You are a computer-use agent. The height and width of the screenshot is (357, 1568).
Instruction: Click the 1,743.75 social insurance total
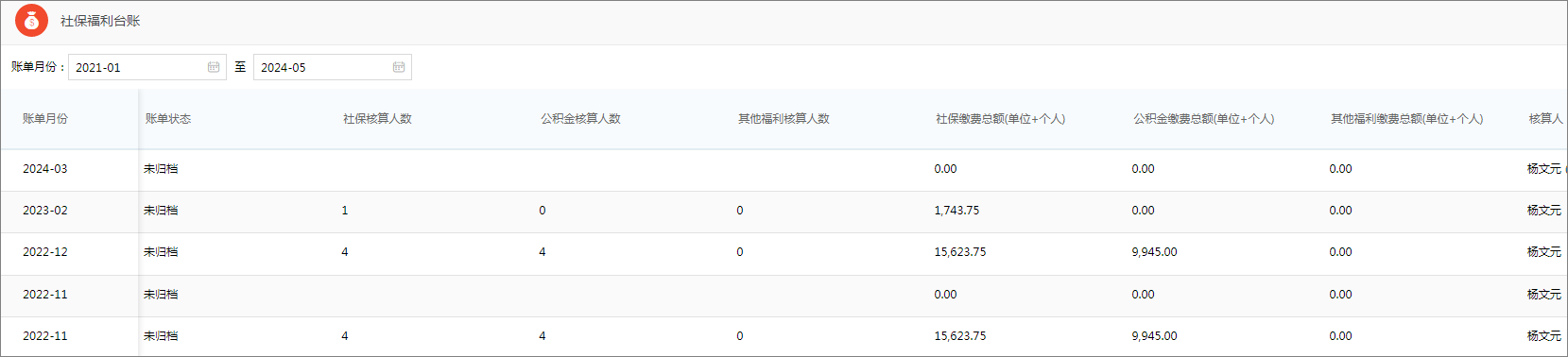click(956, 211)
